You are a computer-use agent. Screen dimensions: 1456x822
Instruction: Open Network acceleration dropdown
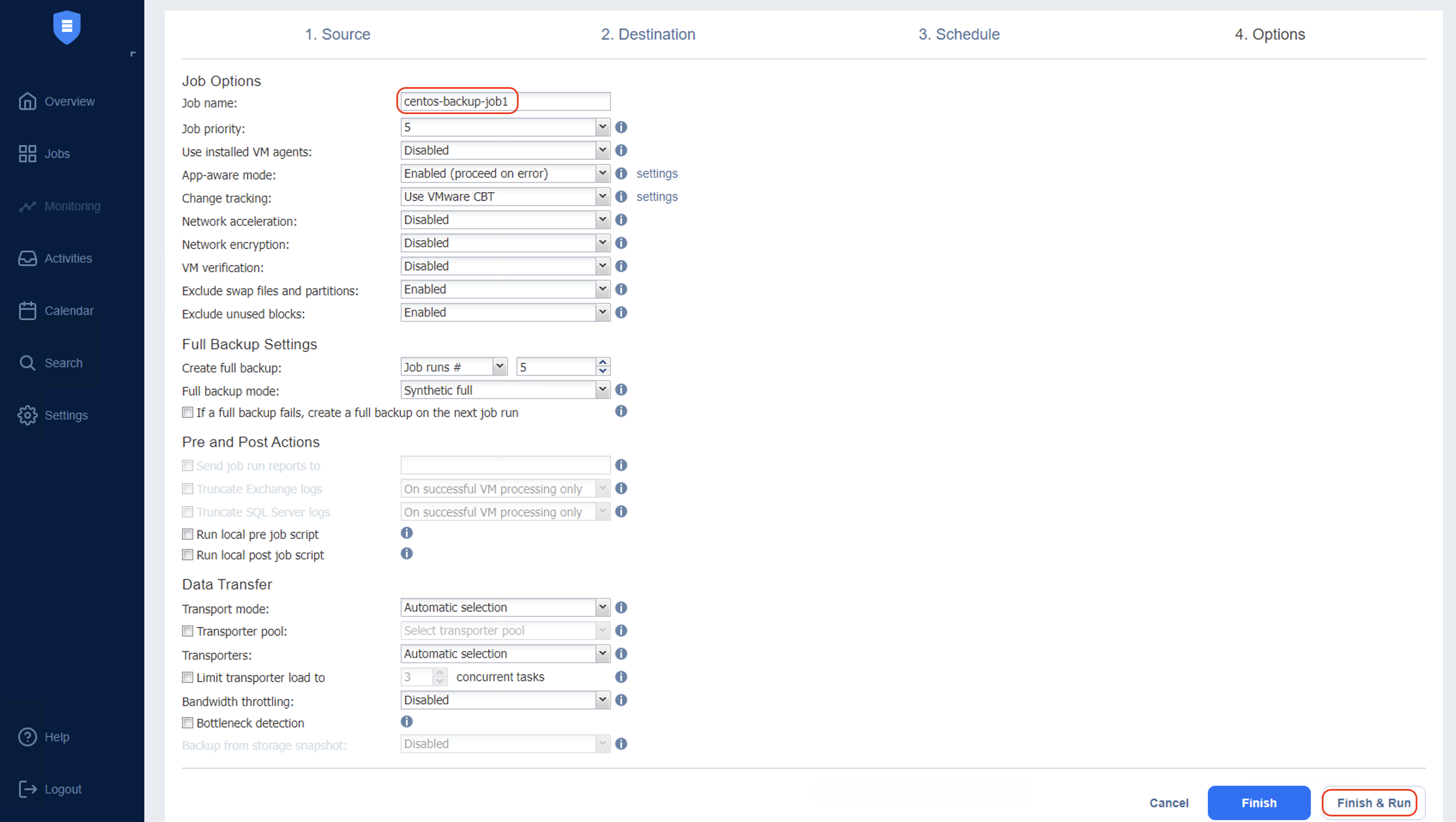coord(505,220)
